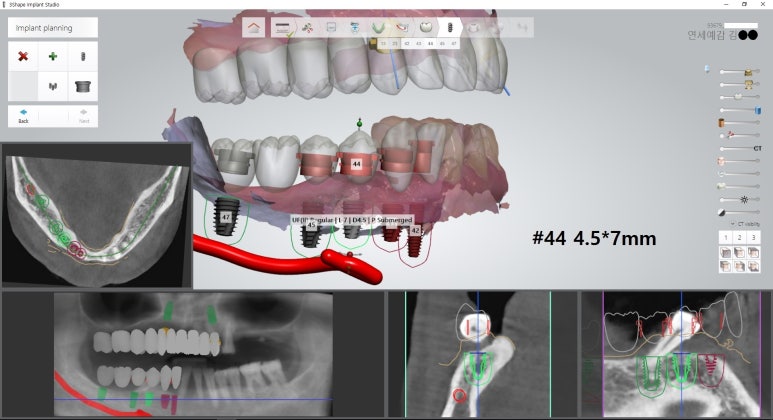
Task: Click the green plus add implant icon
Action: click(x=52, y=57)
